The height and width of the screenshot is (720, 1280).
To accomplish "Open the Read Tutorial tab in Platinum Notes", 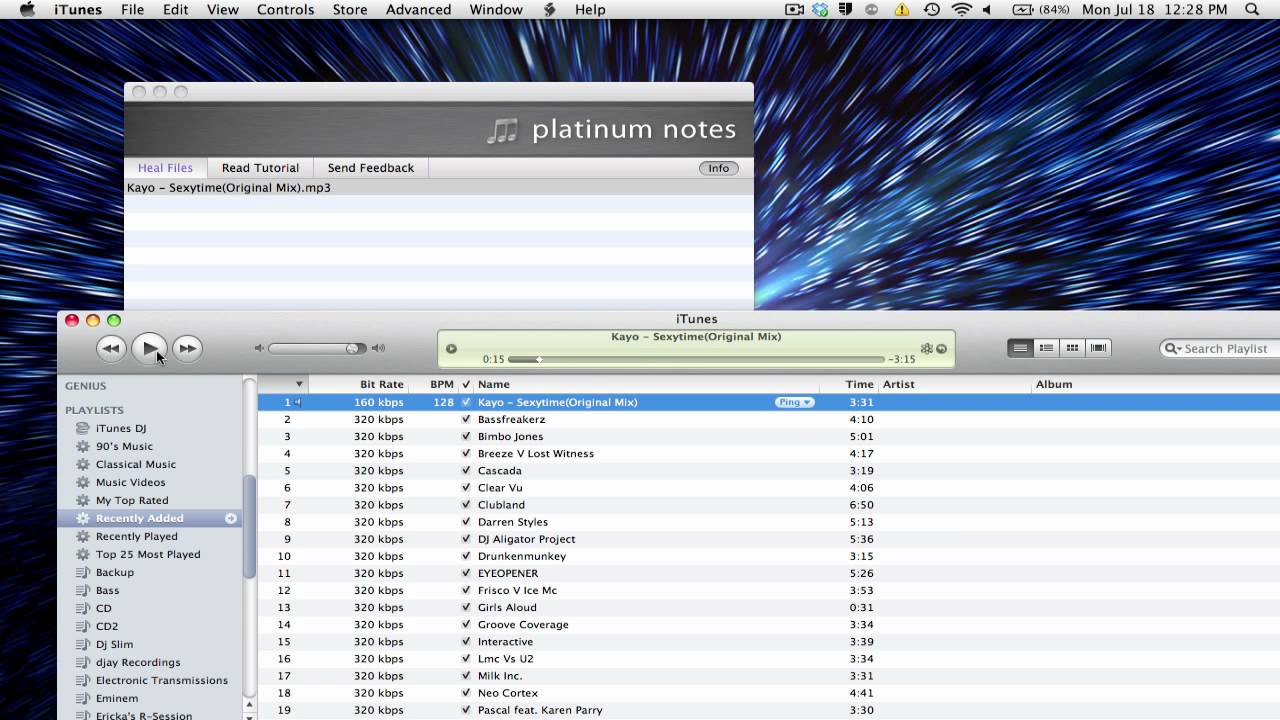I will 260,168.
